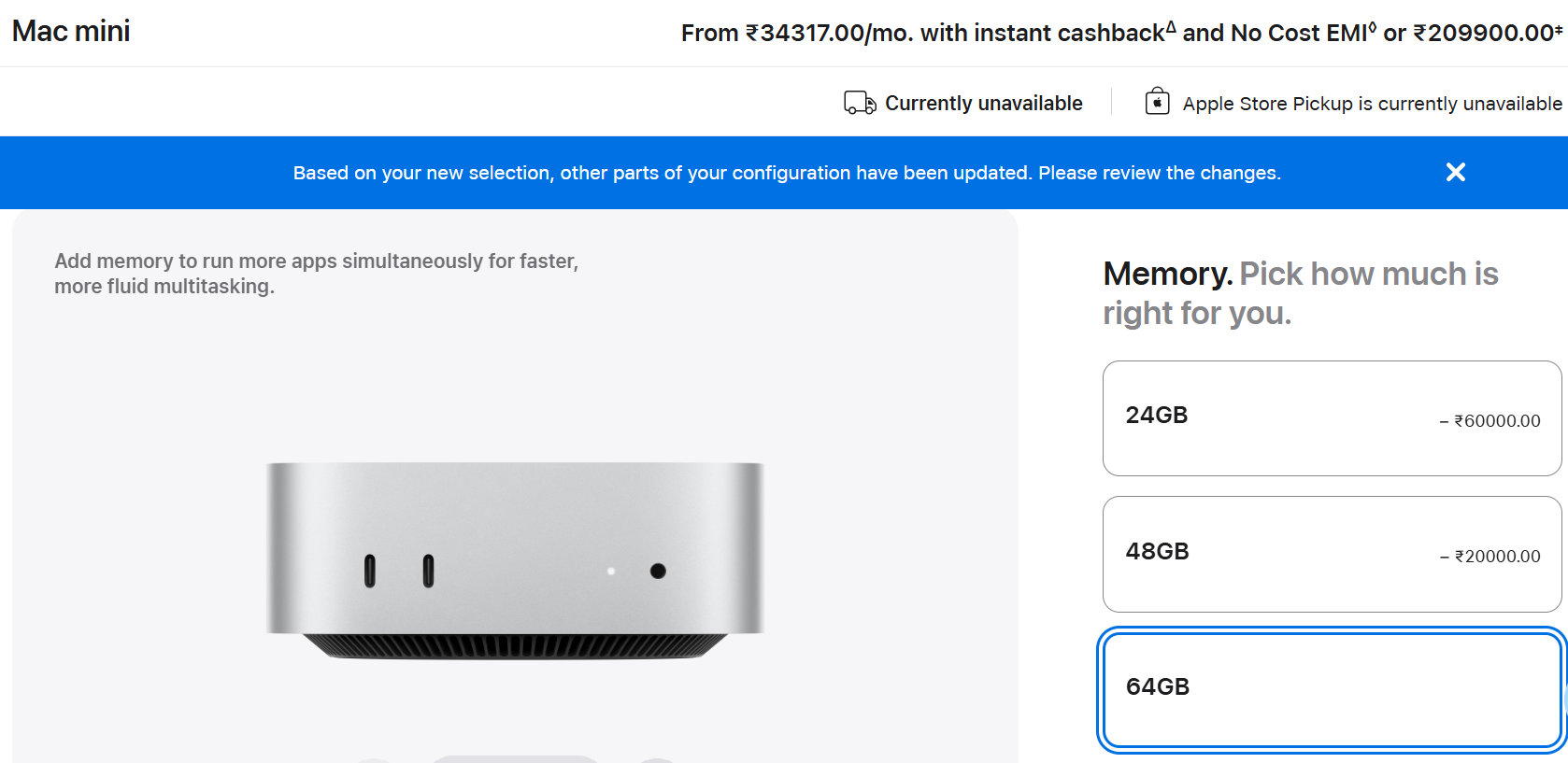Click the "Mac mini" page title

coord(71,31)
